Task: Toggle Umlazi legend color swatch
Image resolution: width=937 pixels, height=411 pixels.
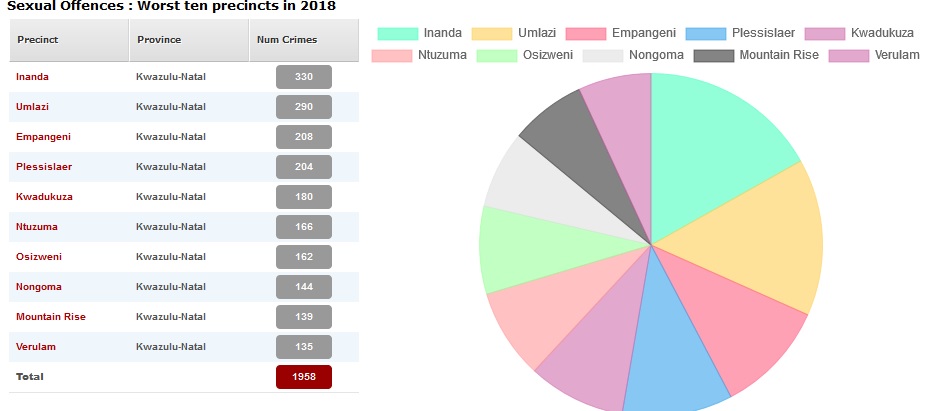Action: click(x=491, y=33)
